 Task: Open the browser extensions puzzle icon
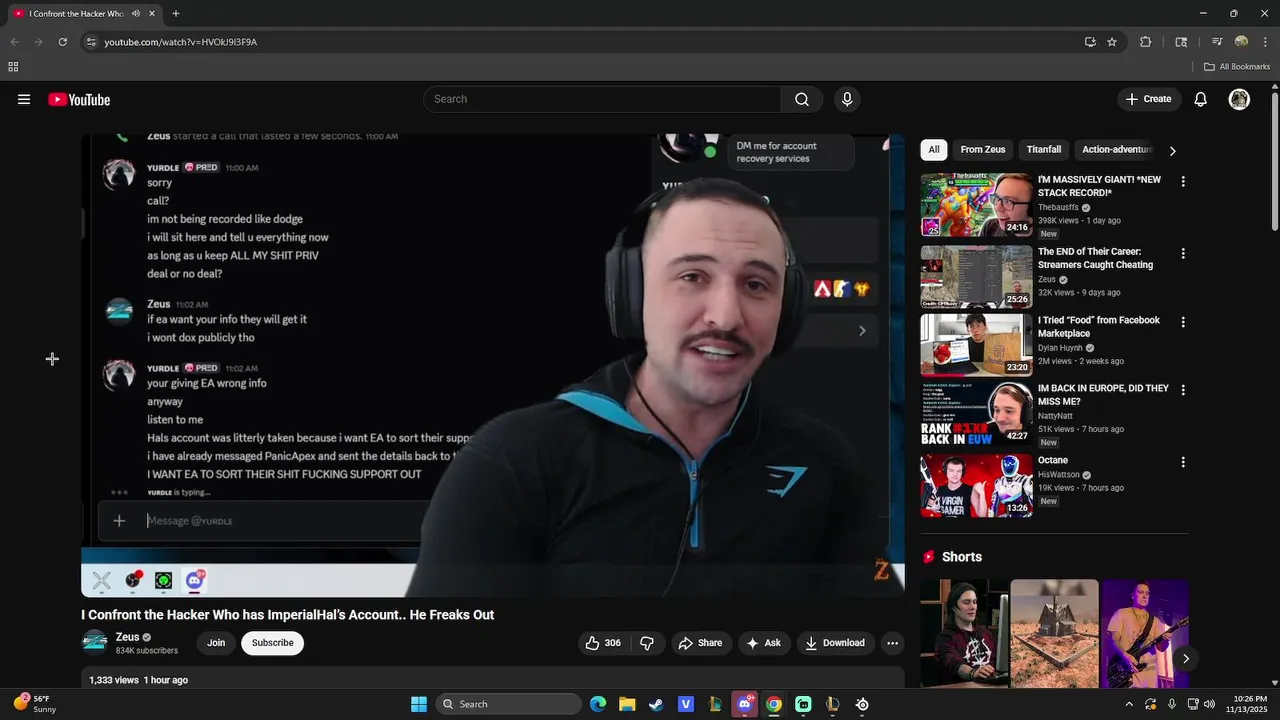(x=1146, y=42)
